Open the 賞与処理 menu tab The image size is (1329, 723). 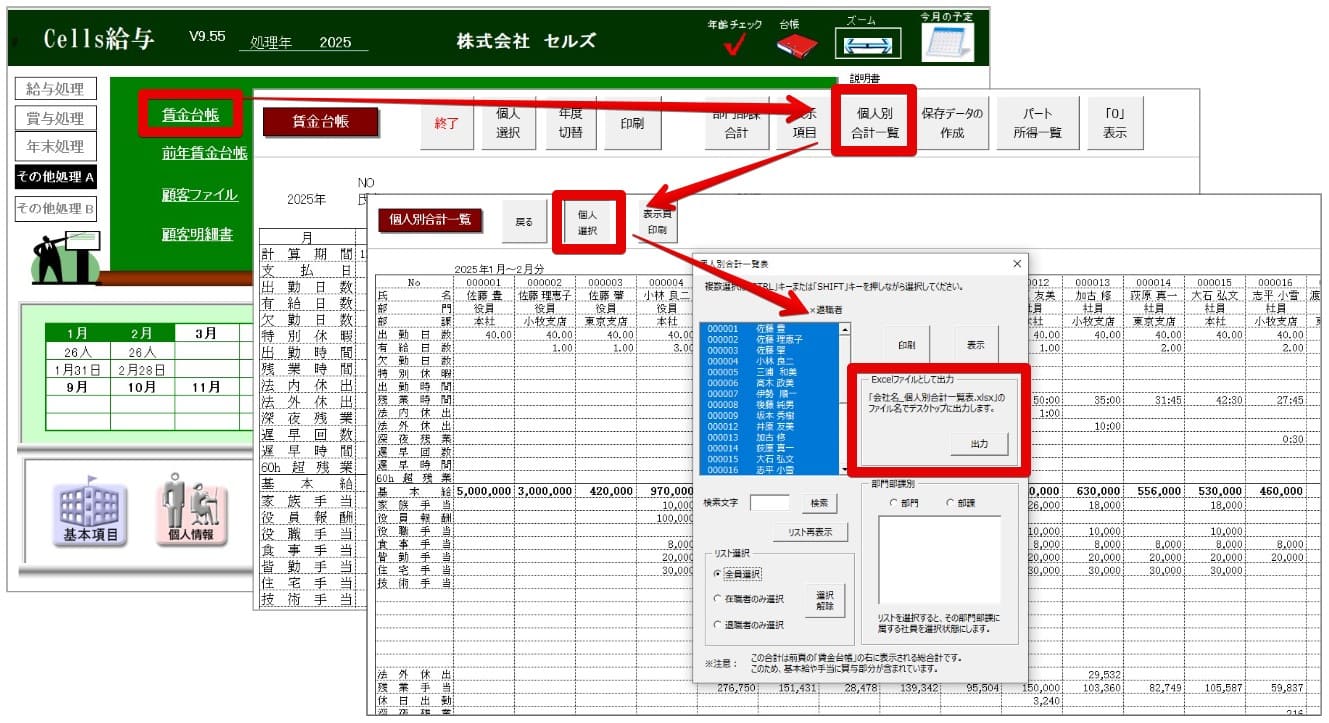pyautogui.click(x=55, y=118)
